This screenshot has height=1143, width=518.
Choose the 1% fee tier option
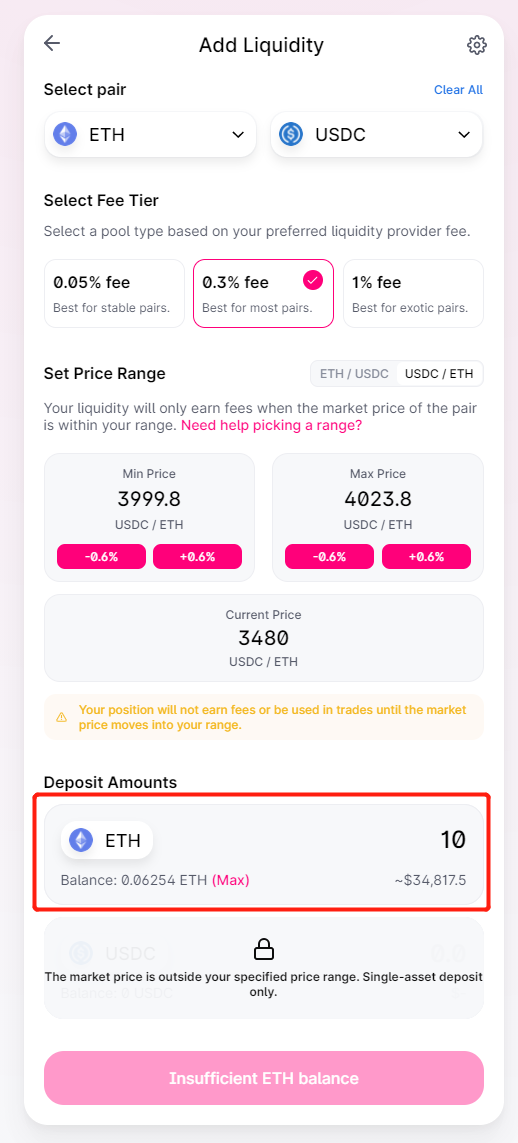coord(413,293)
